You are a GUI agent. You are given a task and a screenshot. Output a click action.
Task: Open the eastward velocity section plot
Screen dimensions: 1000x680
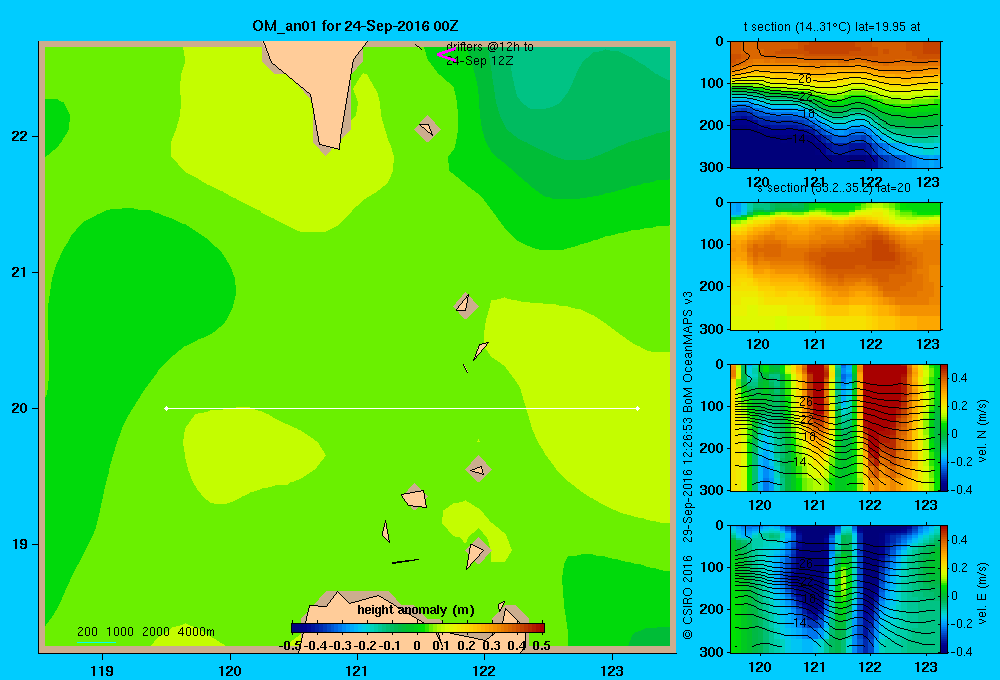coord(835,588)
